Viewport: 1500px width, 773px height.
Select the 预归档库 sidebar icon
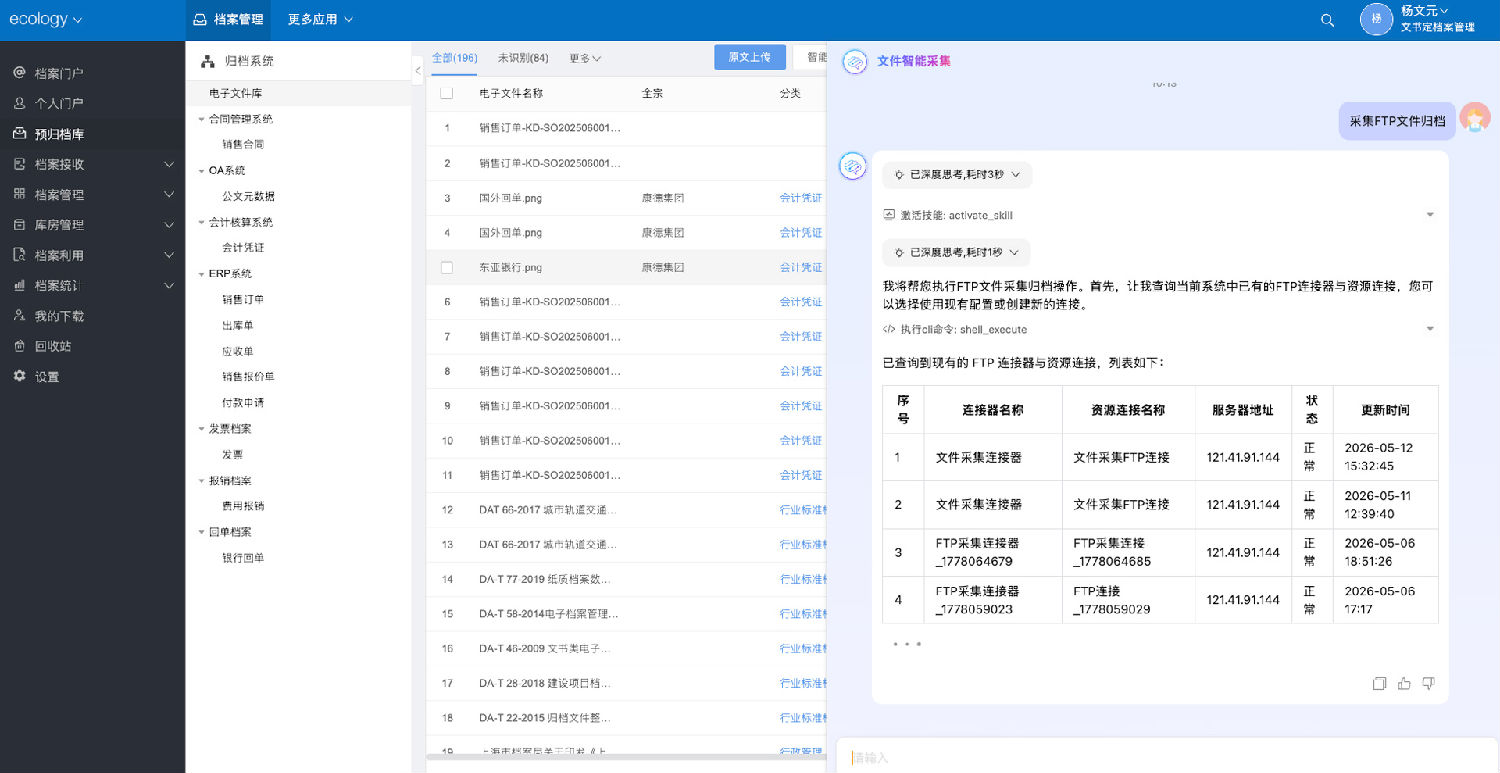[19, 134]
